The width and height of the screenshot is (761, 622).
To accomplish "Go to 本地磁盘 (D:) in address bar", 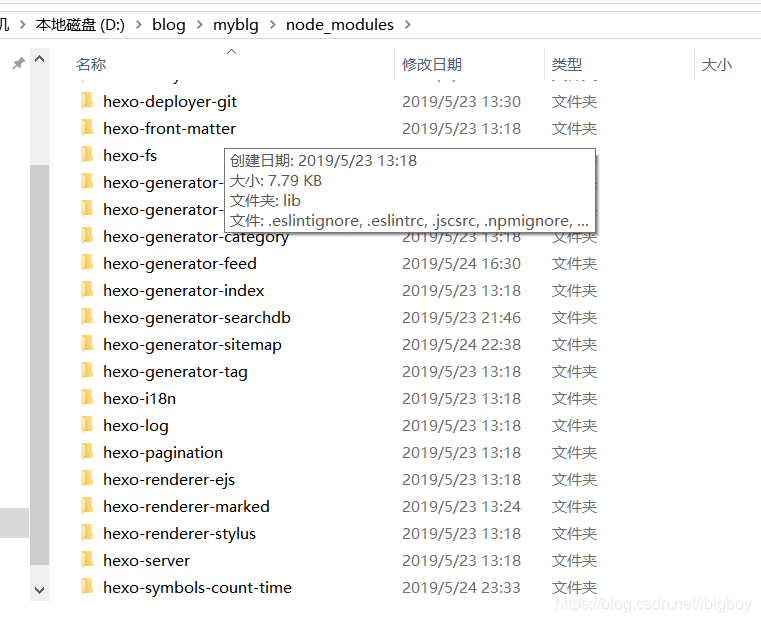I will 80,24.
